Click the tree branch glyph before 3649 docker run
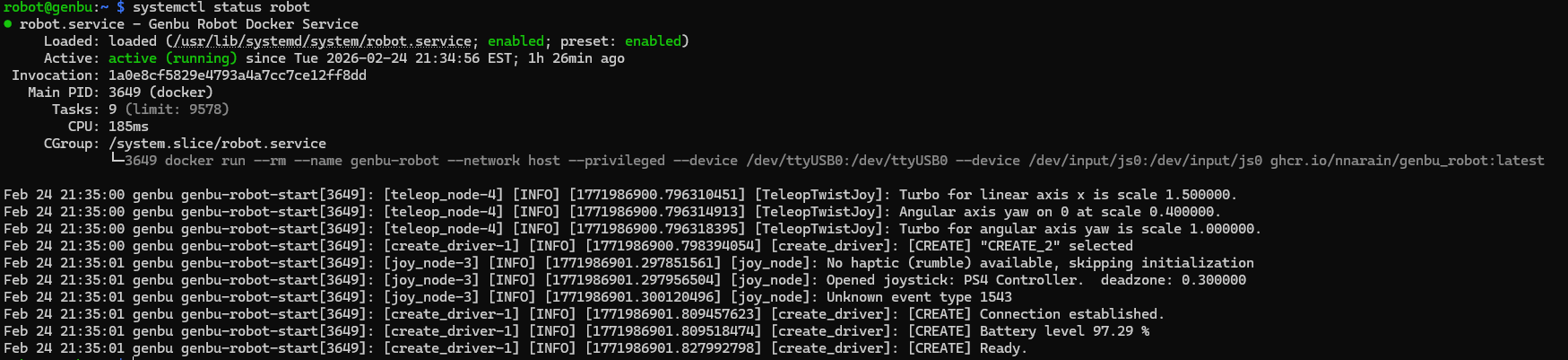1568x360 pixels. 117,160
